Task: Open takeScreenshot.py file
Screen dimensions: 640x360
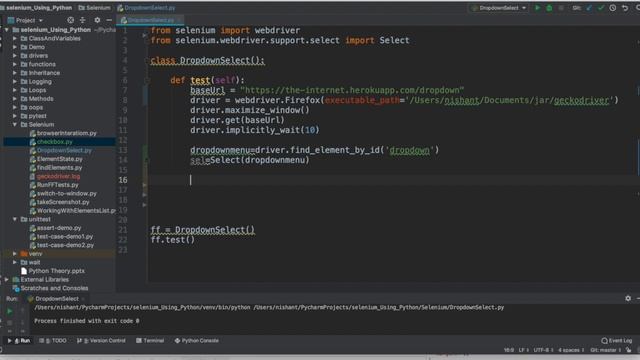Action: click(63, 202)
